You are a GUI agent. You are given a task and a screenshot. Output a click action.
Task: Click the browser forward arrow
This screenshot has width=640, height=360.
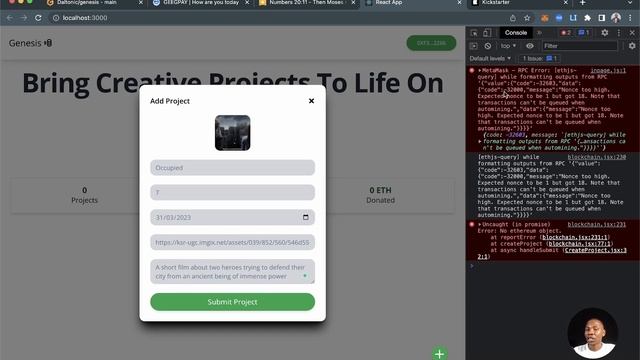click(x=24, y=18)
